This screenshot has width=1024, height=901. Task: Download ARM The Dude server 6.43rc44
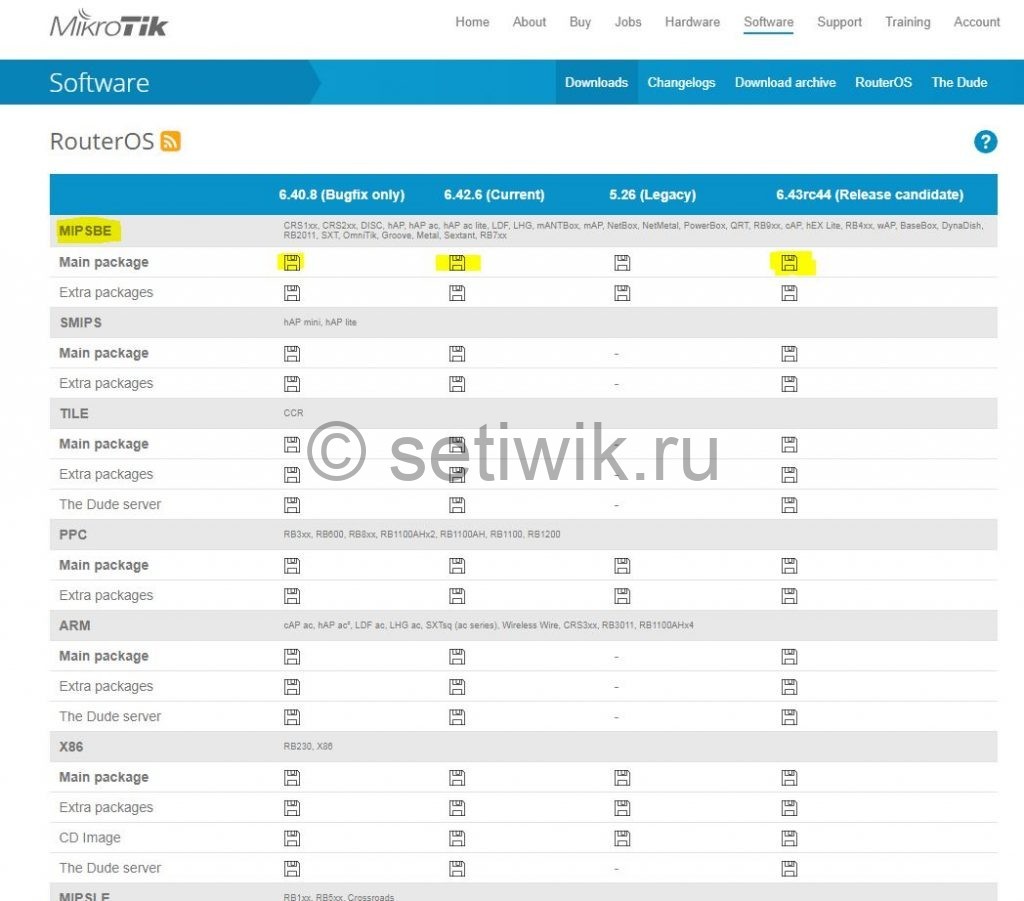790,717
